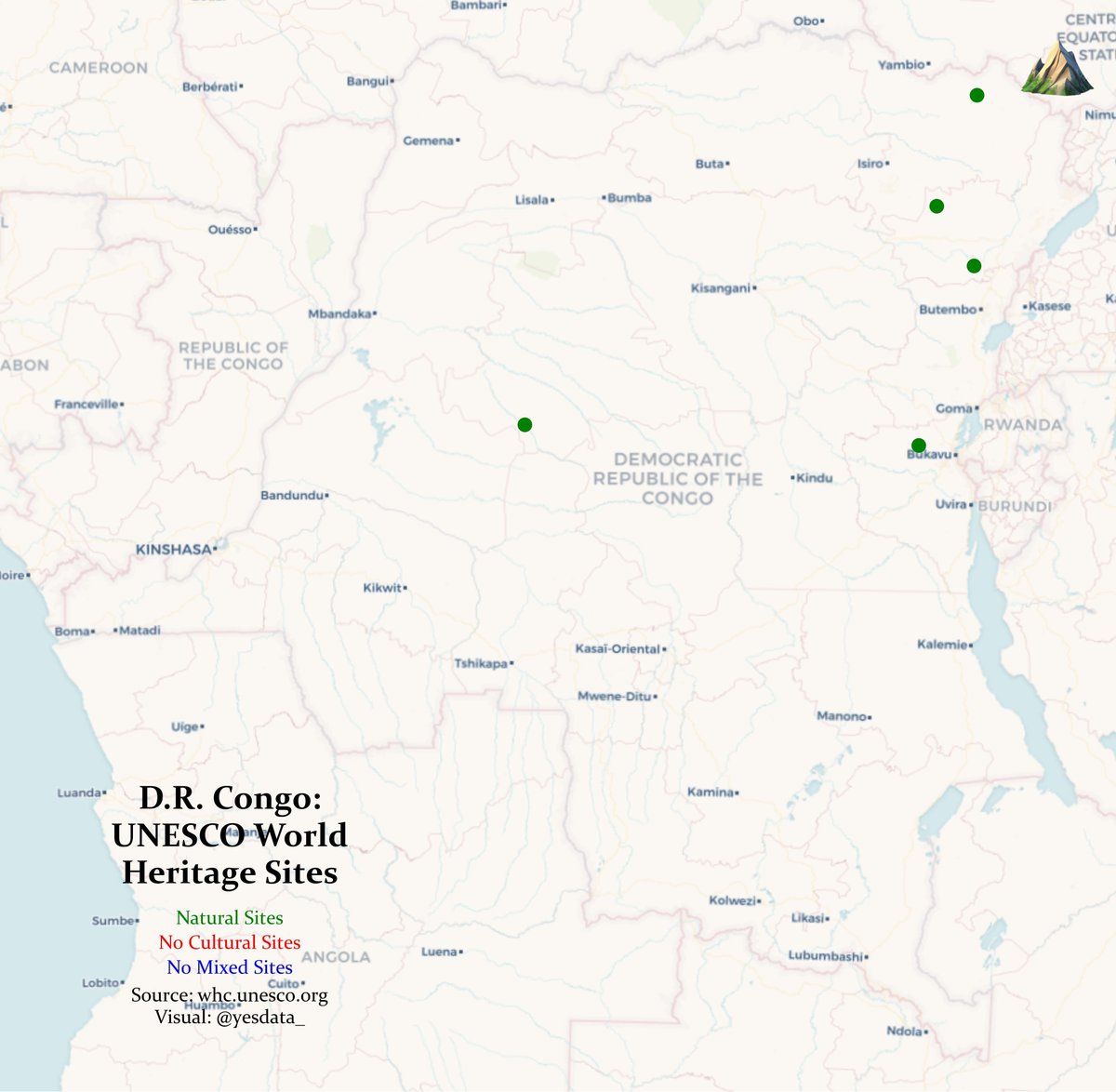Click the green Natural Sites color text

[229, 917]
